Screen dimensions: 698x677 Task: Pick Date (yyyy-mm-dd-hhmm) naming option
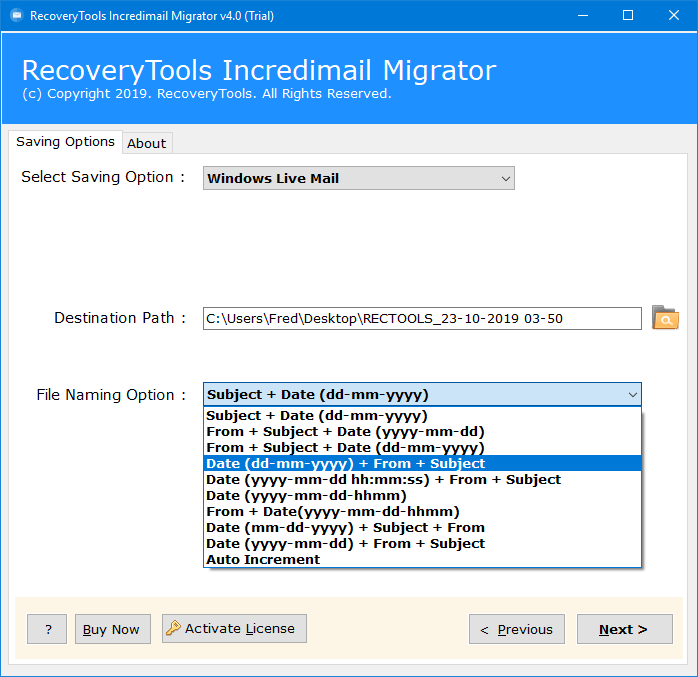422,495
